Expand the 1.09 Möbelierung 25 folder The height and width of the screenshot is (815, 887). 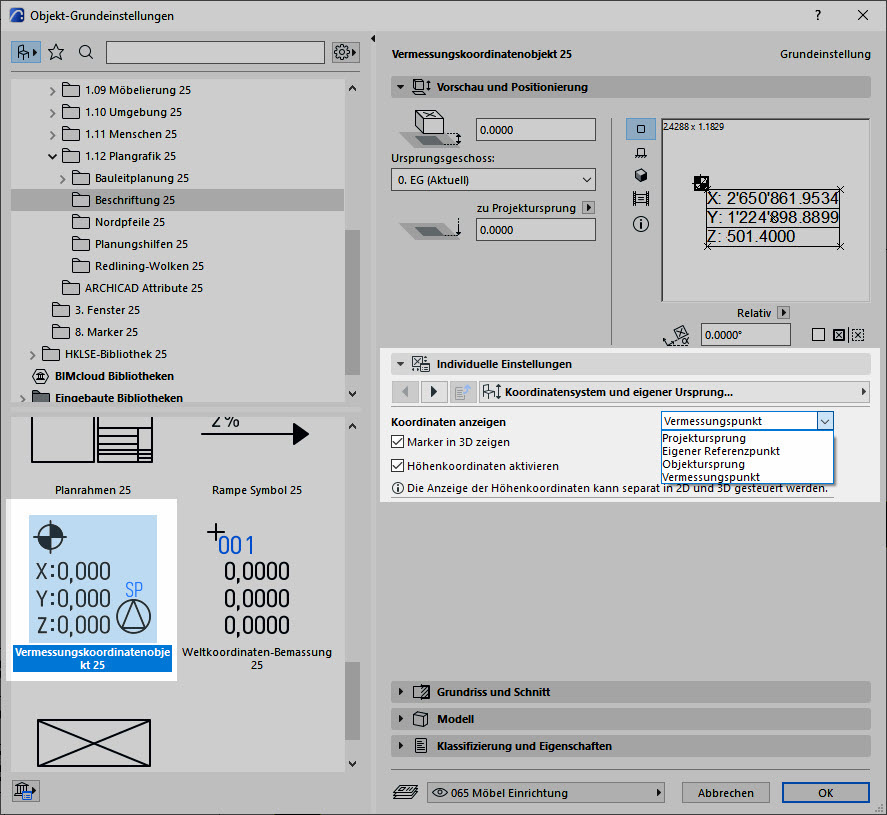[x=52, y=90]
